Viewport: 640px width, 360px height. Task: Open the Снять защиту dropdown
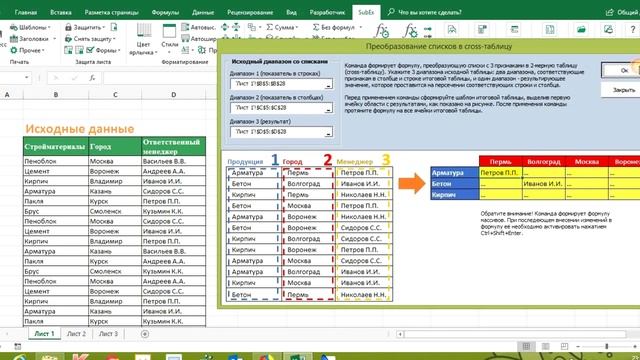point(90,39)
